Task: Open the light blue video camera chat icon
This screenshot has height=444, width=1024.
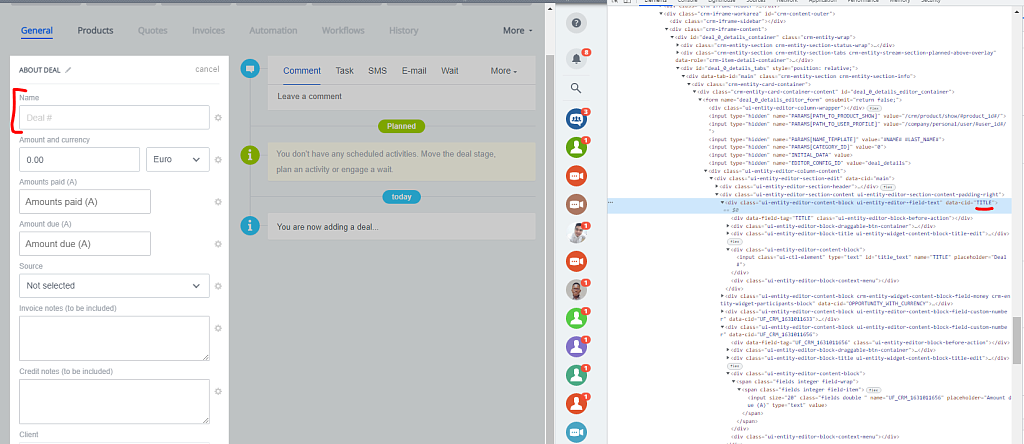Action: click(576, 432)
